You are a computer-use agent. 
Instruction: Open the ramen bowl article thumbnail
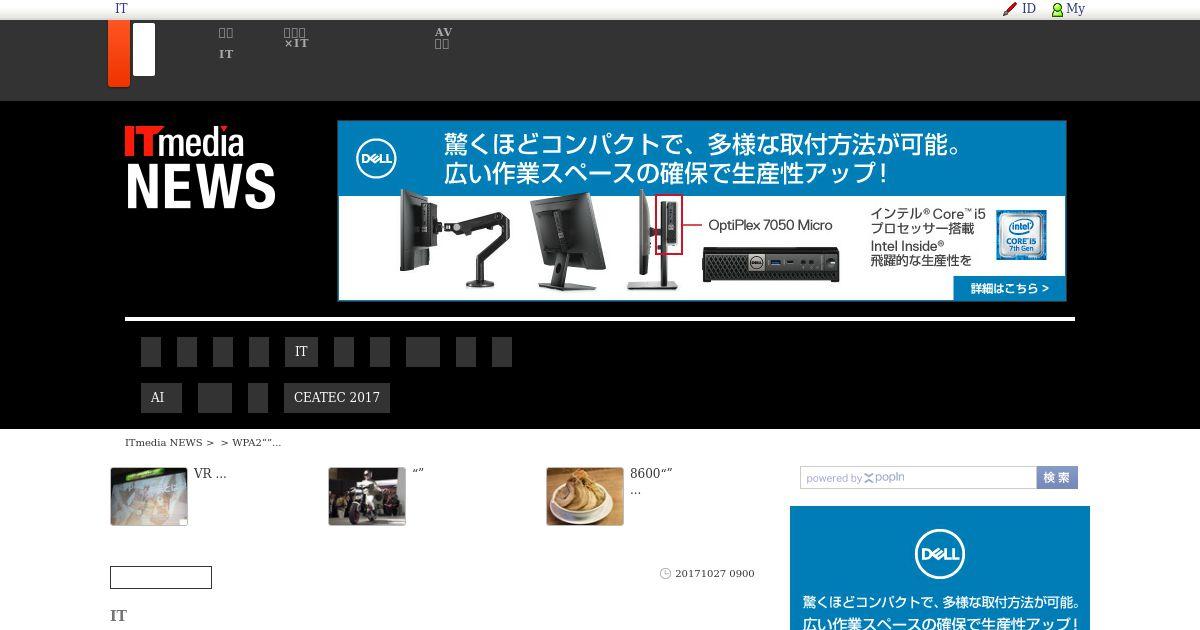click(585, 496)
